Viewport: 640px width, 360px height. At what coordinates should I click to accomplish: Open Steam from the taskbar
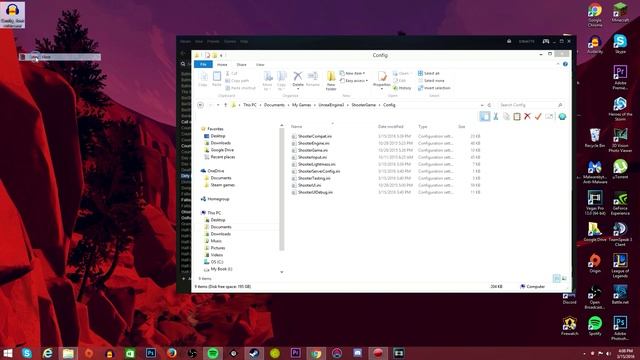tap(254, 353)
